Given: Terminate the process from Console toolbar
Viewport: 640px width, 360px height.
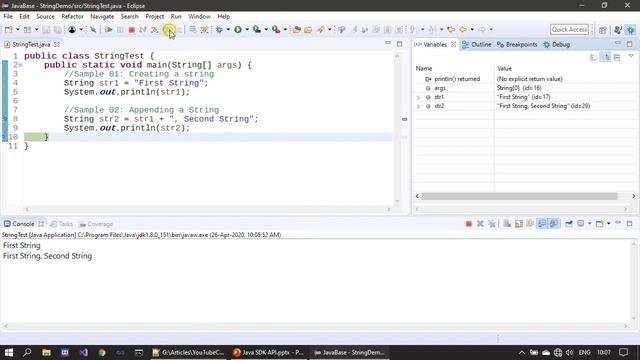Looking at the screenshot, I should 469,224.
